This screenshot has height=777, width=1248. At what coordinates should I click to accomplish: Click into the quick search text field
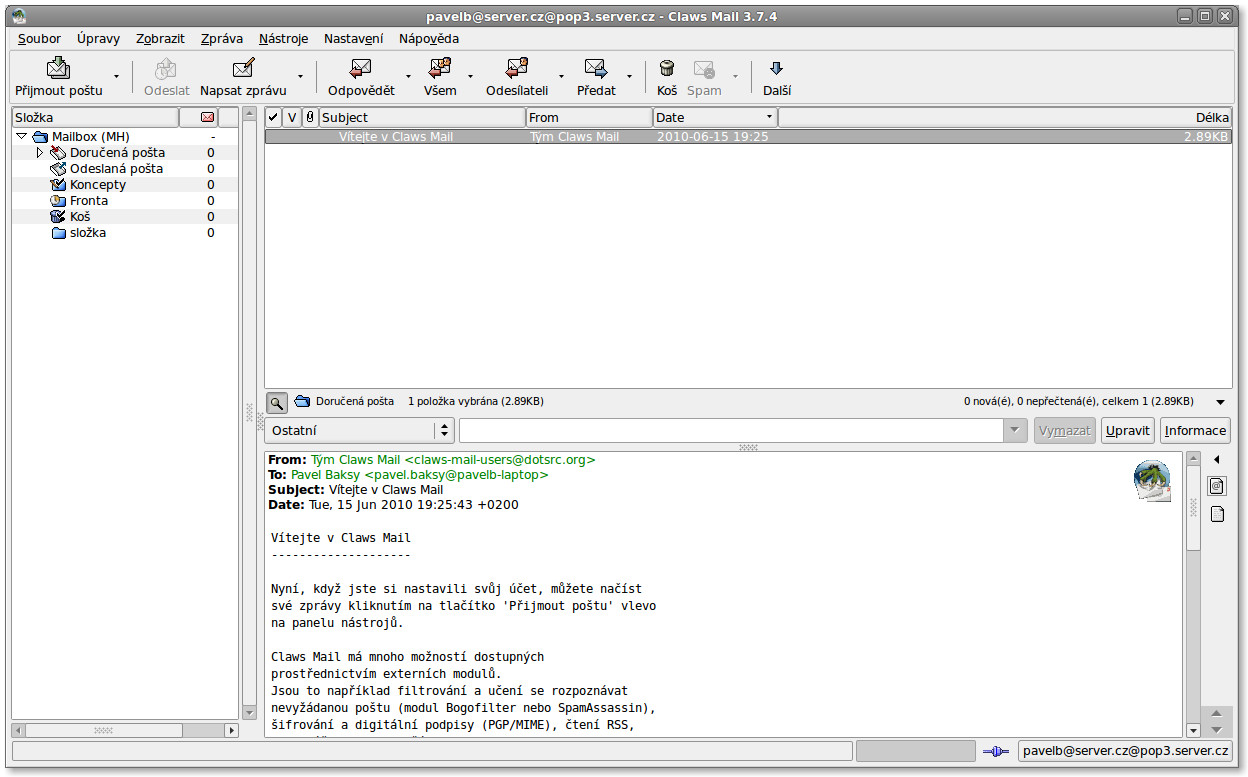point(732,431)
